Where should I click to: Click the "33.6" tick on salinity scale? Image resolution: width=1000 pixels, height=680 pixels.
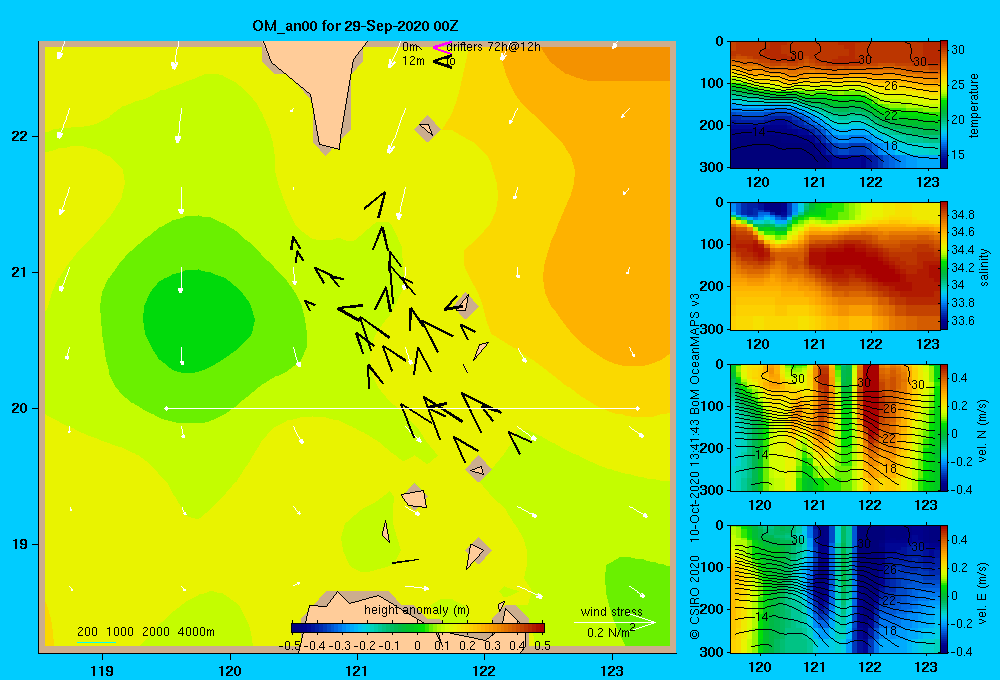[962, 321]
